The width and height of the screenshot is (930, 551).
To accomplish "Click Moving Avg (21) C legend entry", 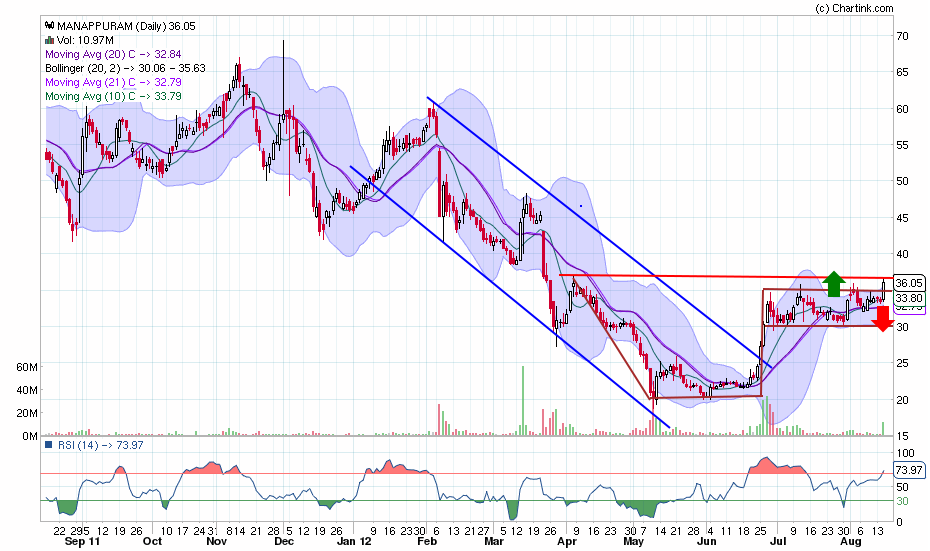I will (113, 82).
